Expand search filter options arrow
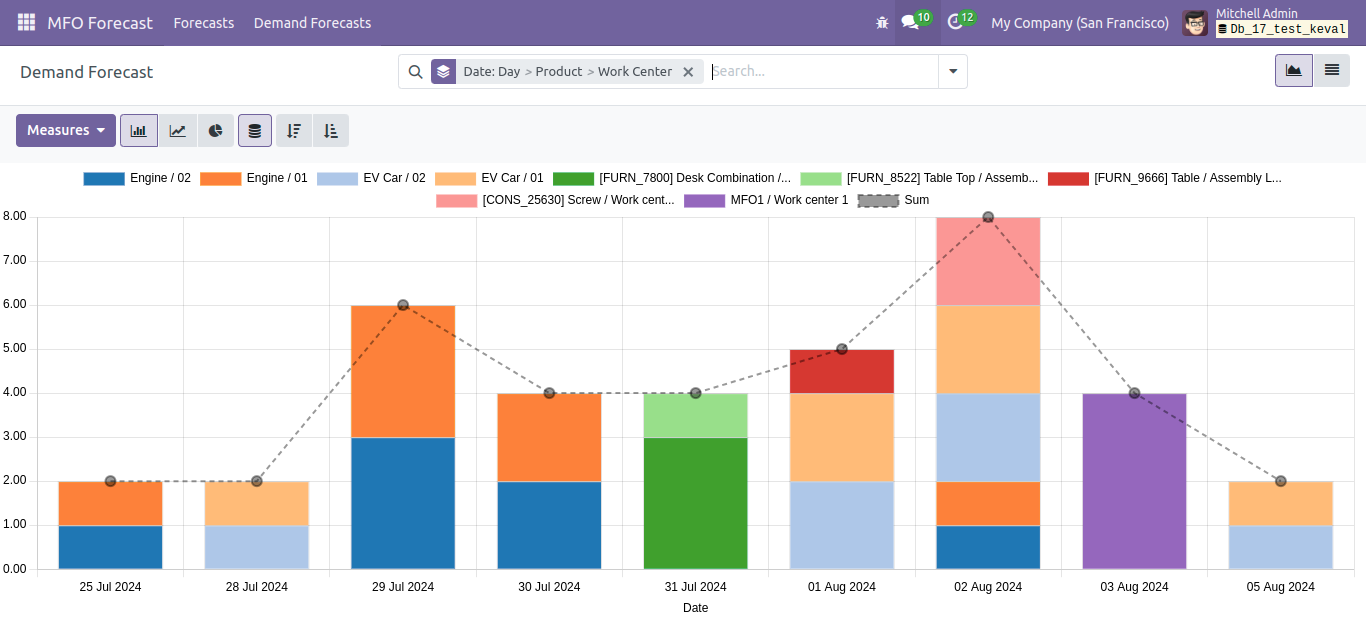The height and width of the screenshot is (620, 1366). [952, 72]
